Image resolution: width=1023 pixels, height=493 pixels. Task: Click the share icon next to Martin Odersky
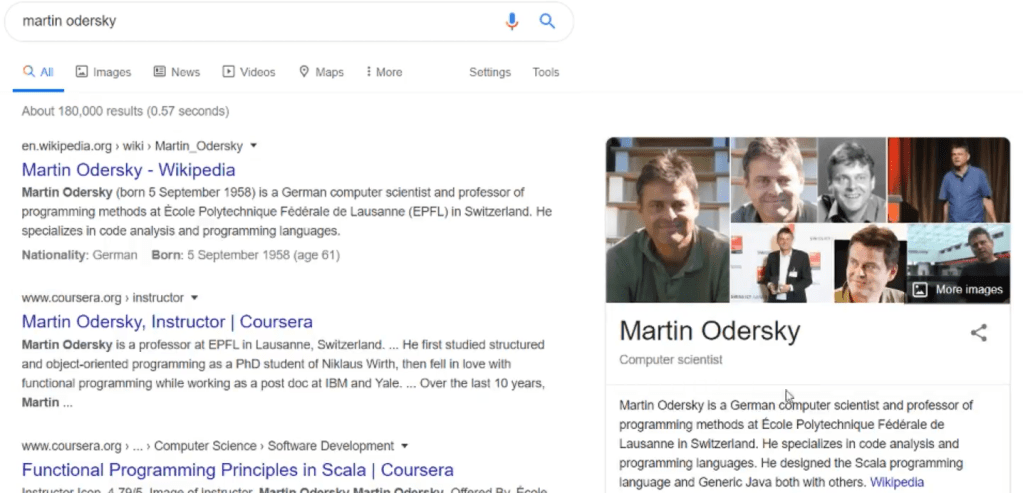point(979,333)
